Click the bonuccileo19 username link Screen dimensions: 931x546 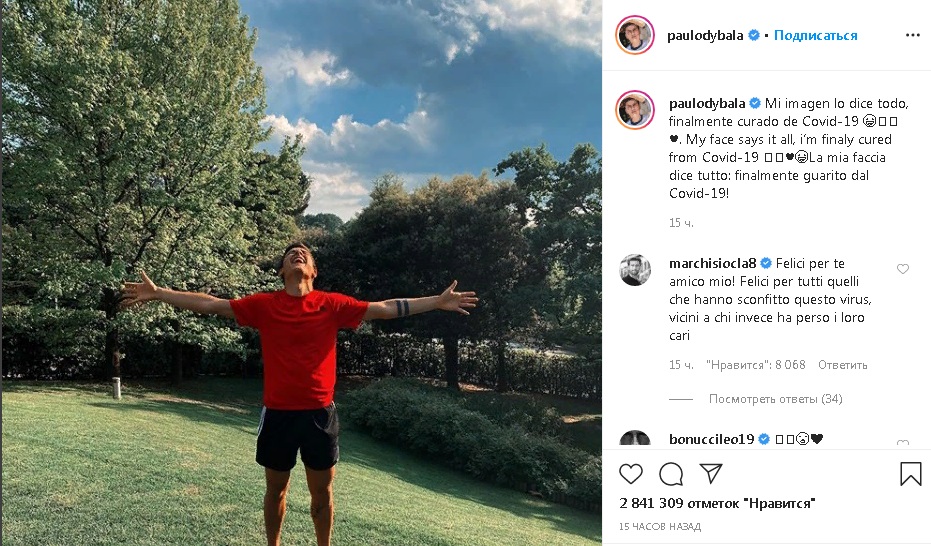coord(711,439)
